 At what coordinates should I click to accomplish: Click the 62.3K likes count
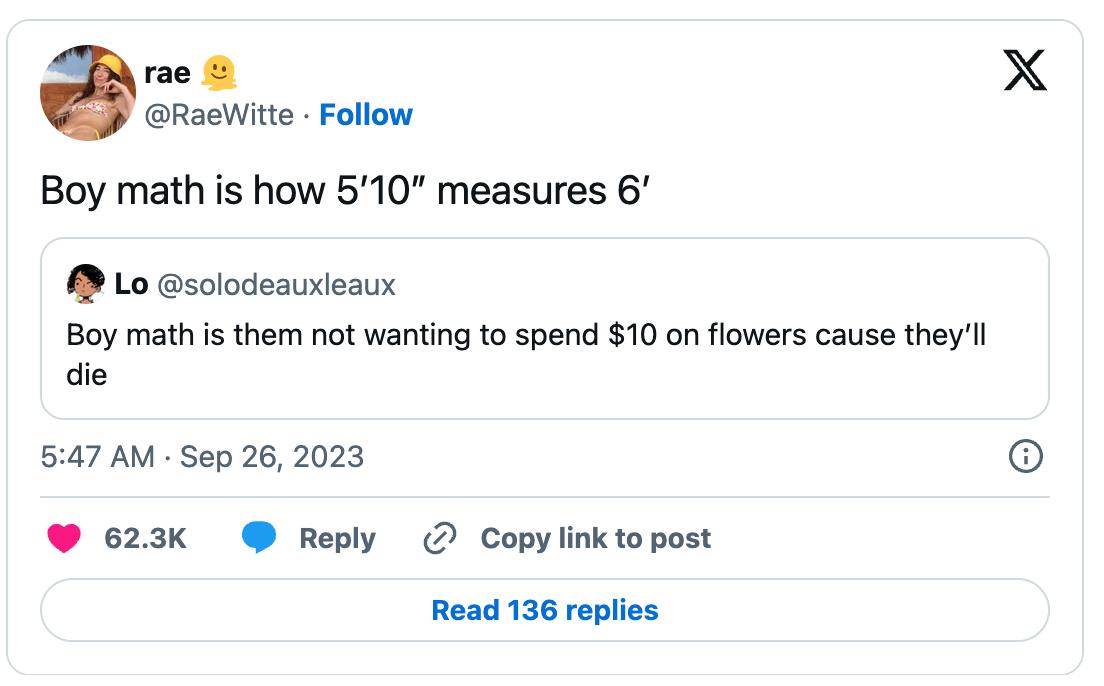[x=145, y=538]
